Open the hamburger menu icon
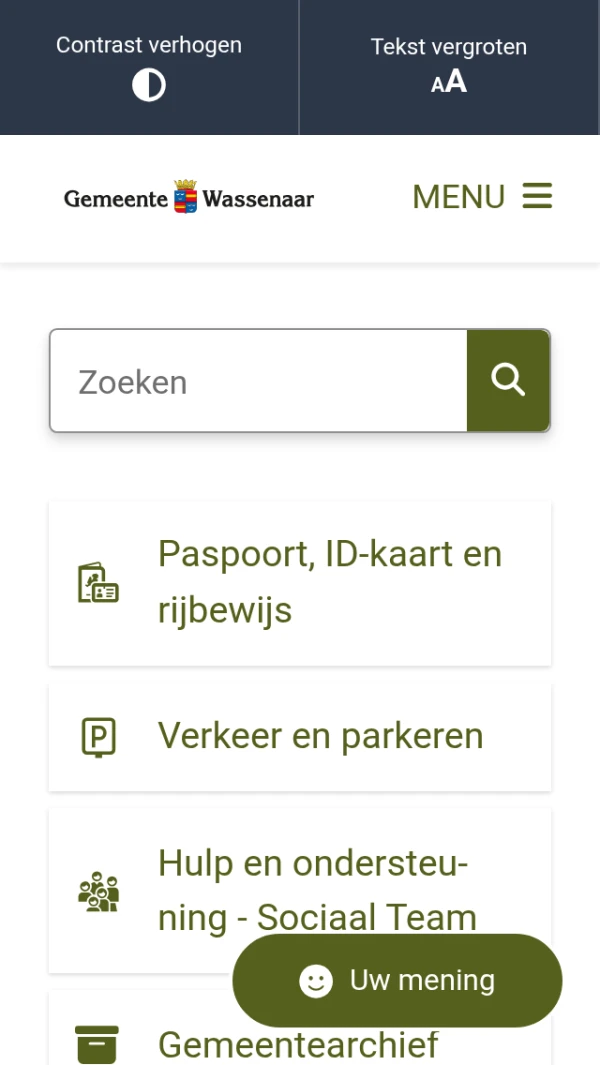The height and width of the screenshot is (1065, 600). 537,196
